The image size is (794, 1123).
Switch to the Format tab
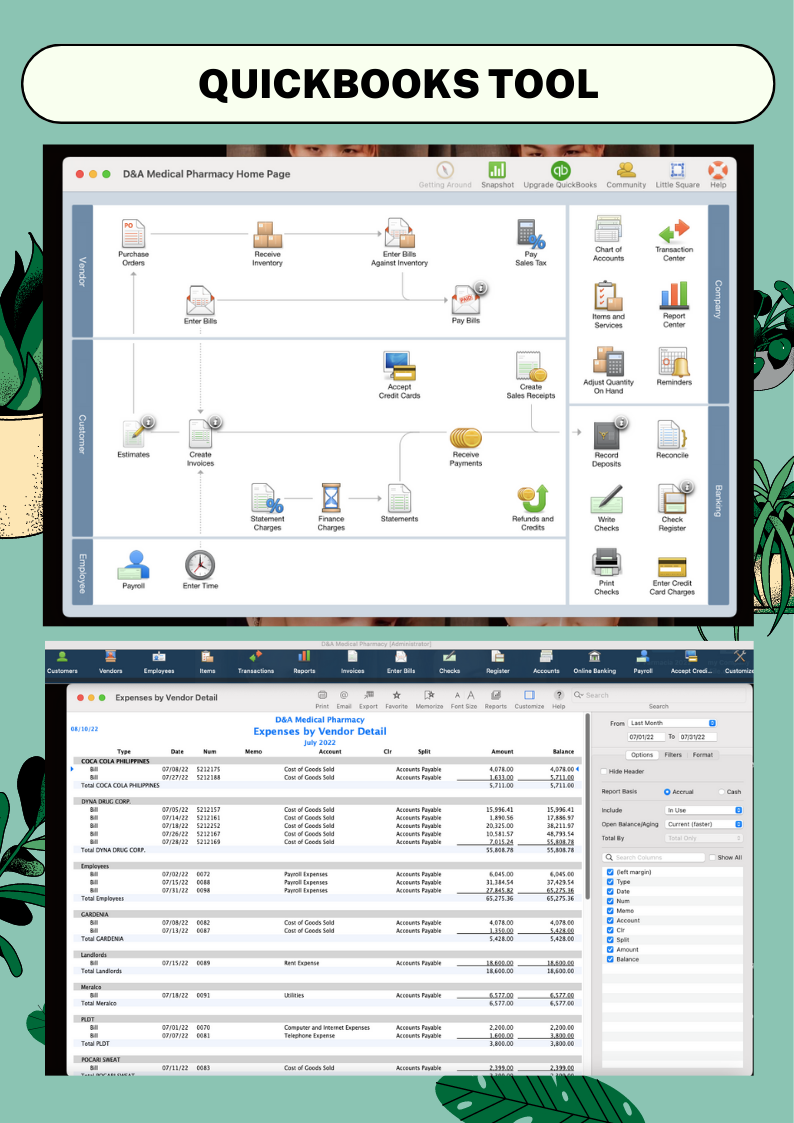[702, 755]
